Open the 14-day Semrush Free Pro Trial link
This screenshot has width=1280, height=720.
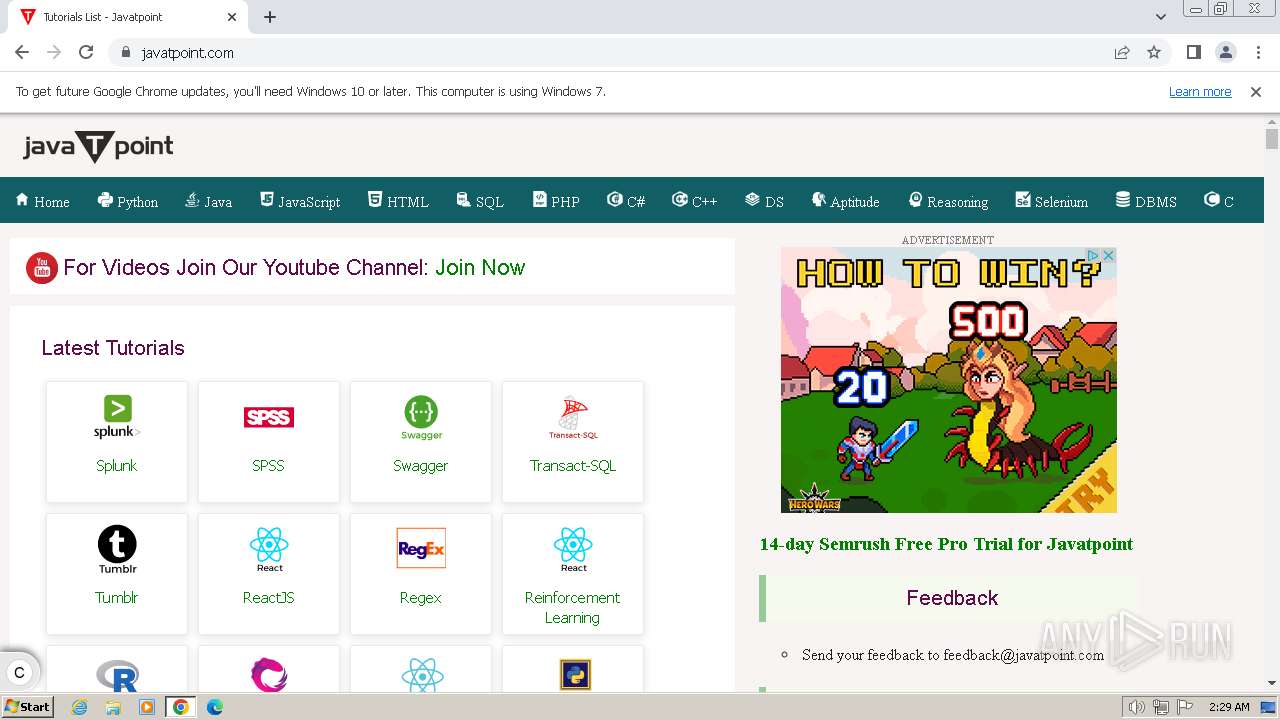(x=946, y=544)
